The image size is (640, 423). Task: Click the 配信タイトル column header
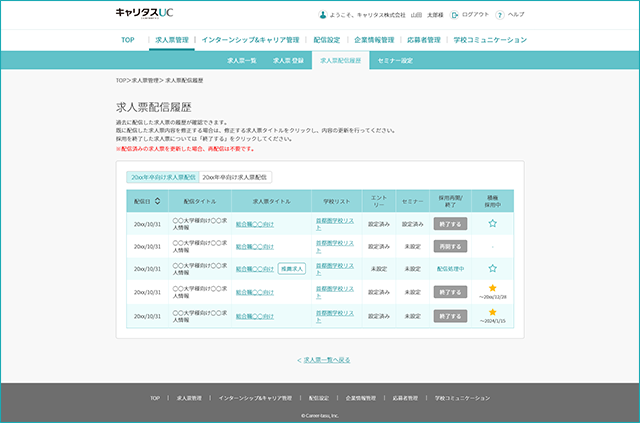pos(200,201)
